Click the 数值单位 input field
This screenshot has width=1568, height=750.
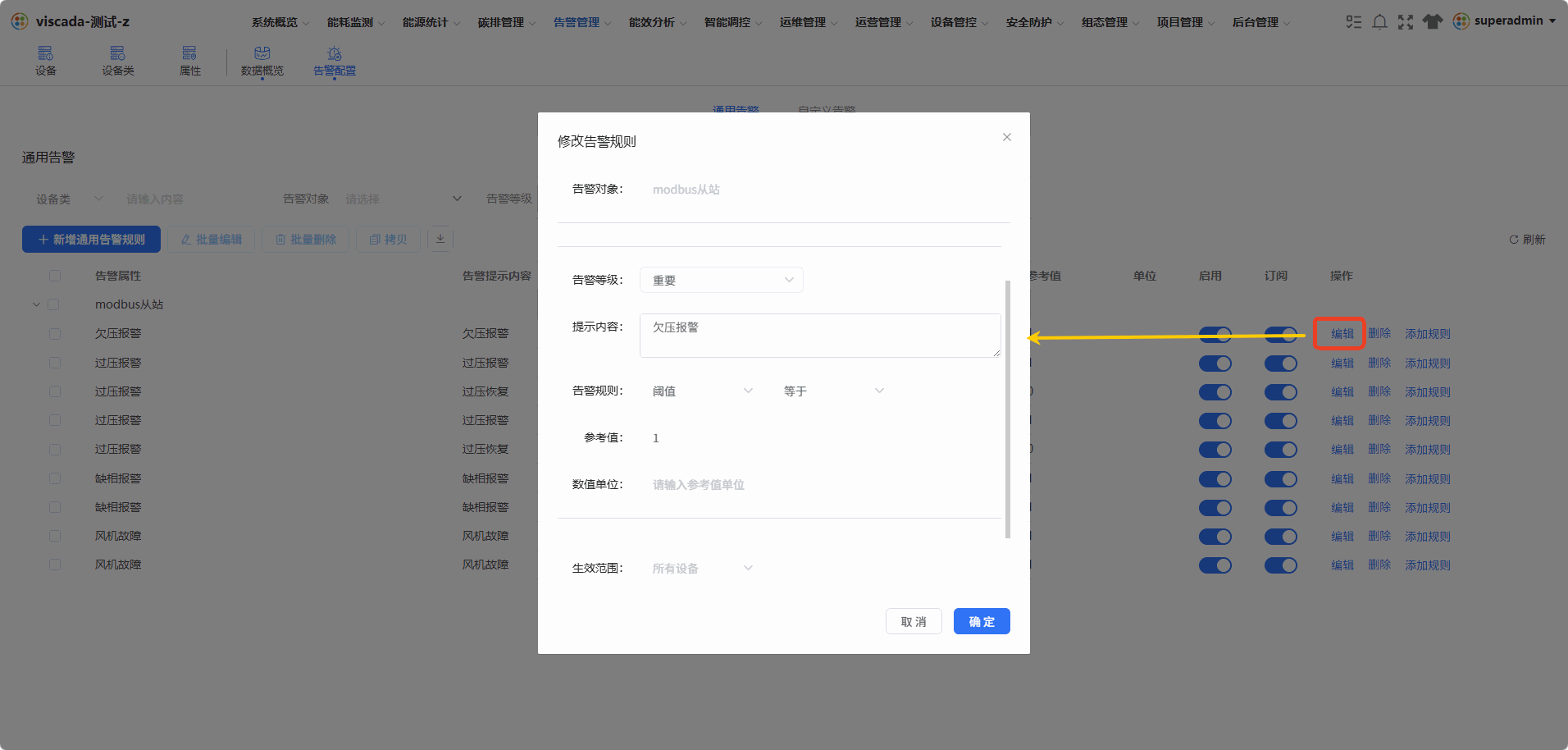tap(820, 484)
